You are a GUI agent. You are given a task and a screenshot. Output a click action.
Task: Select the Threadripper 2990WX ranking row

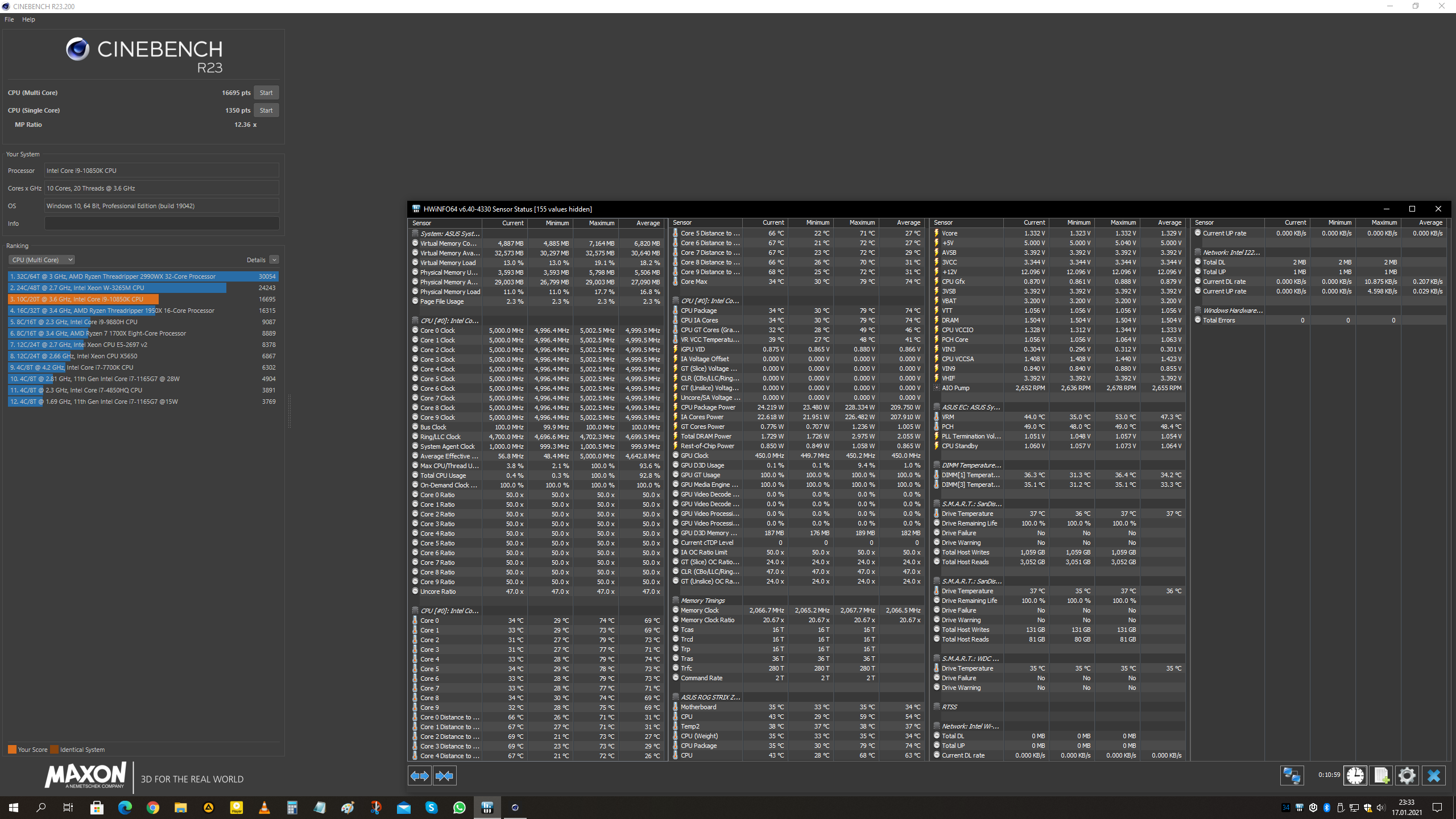[x=143, y=276]
